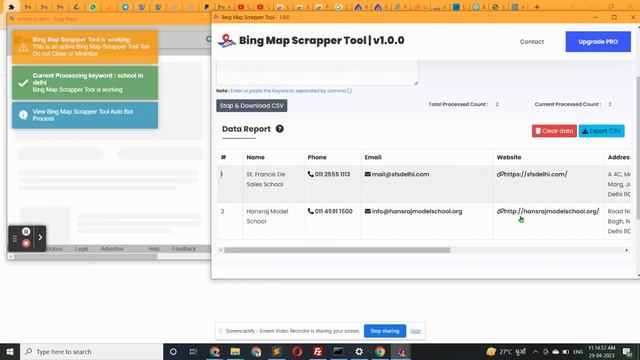
Task: Click the Upgrade PRO button
Action: click(x=598, y=42)
